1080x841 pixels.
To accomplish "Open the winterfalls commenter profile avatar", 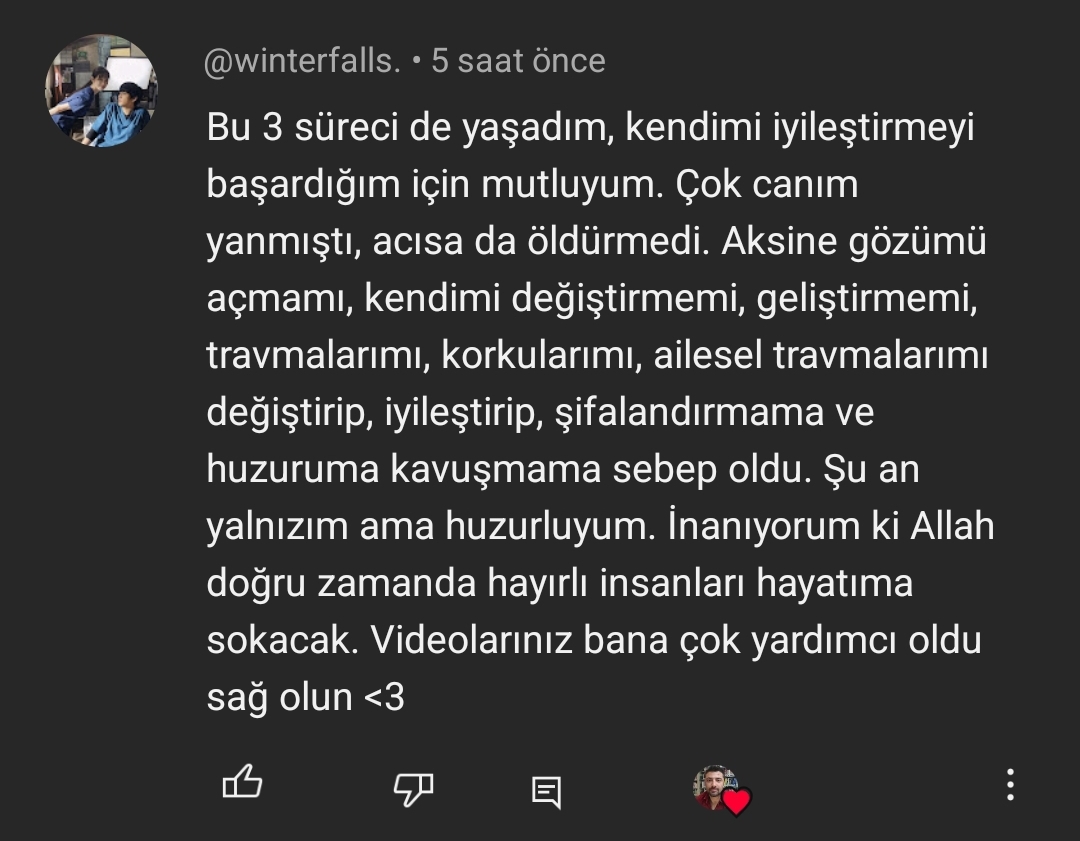I will [101, 90].
